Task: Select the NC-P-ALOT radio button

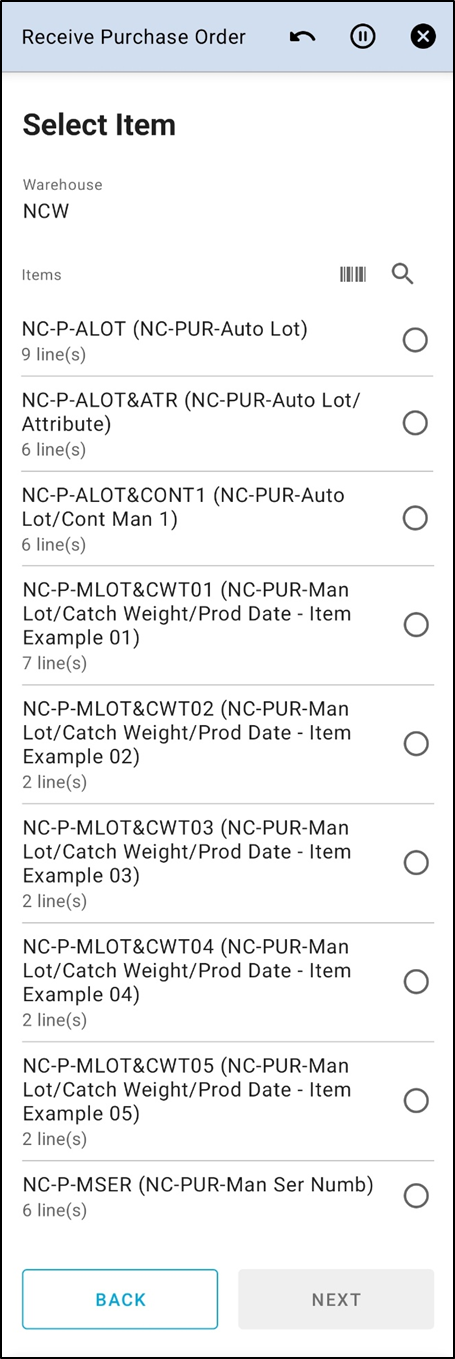Action: click(x=415, y=340)
